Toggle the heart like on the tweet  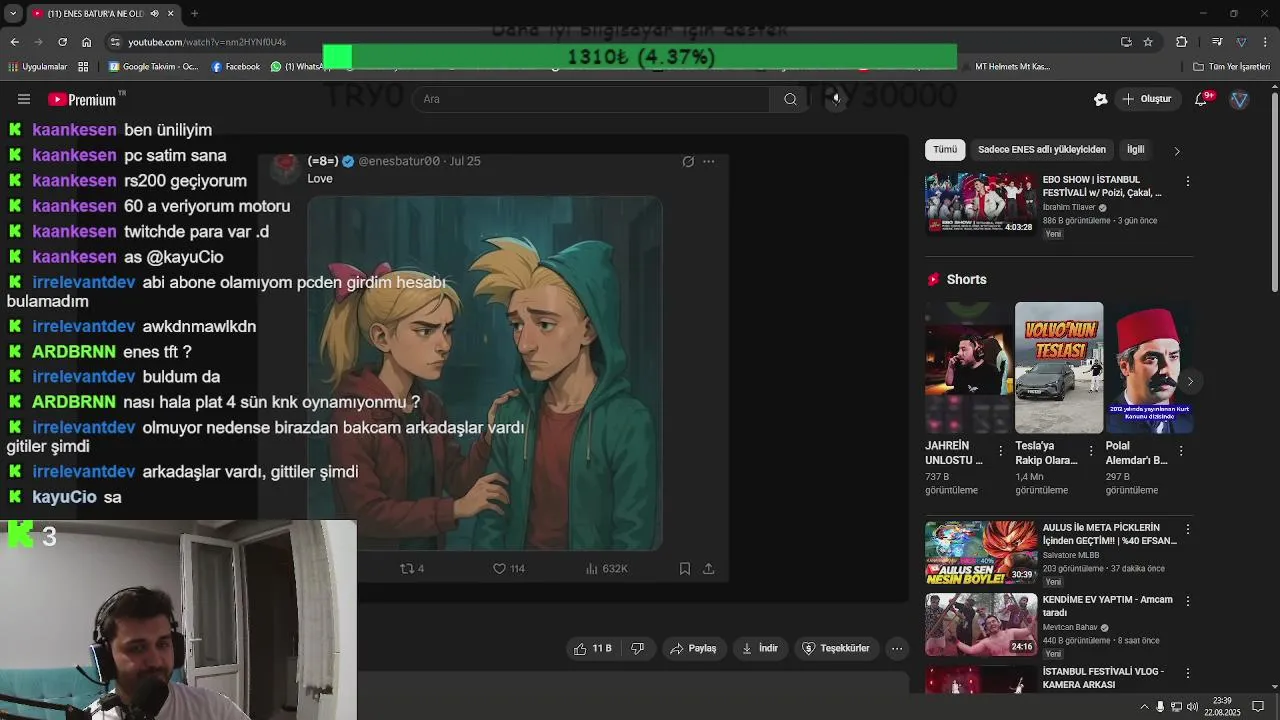pos(499,568)
